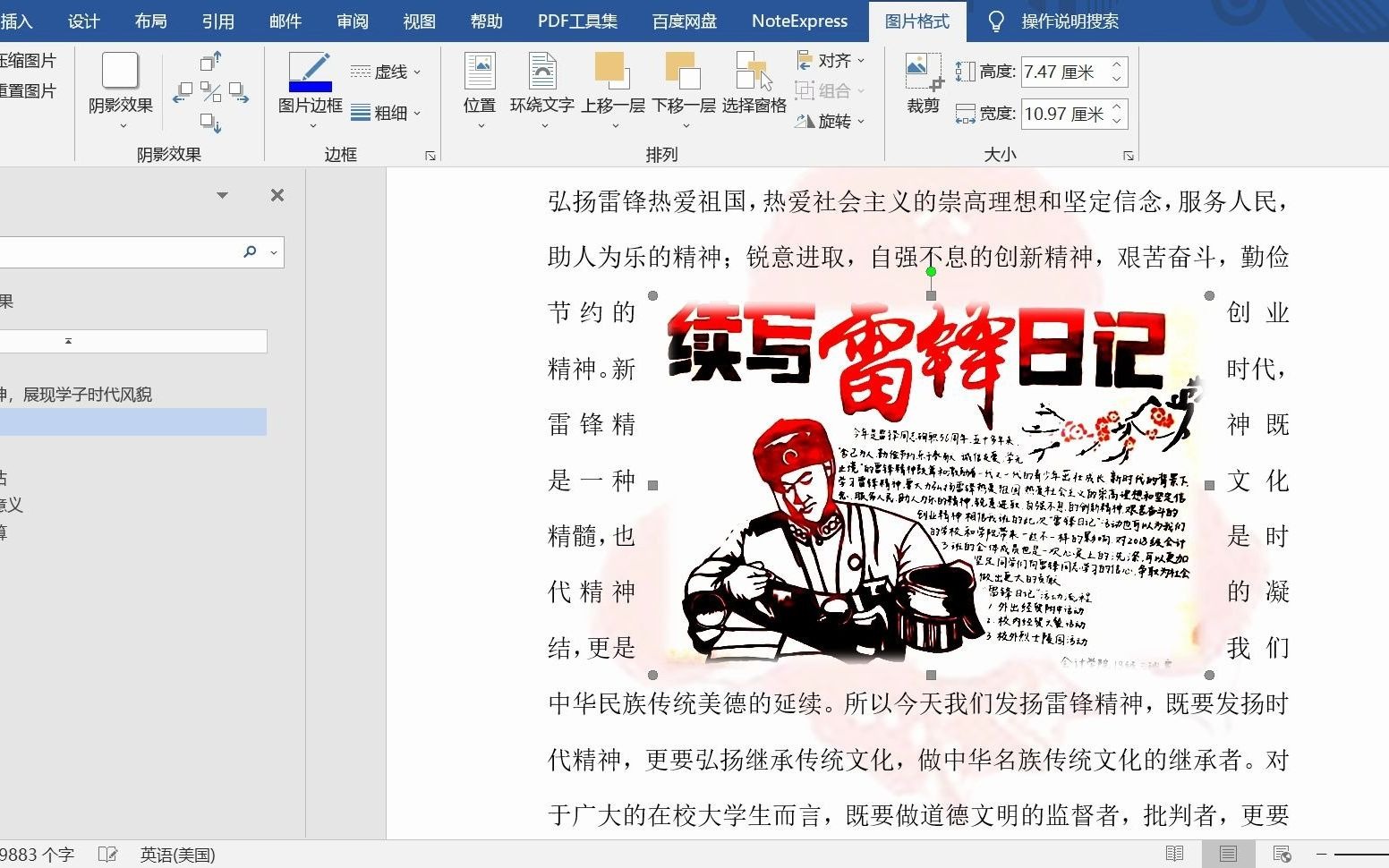This screenshot has height=868, width=1389.
Task: Click the 阴影效果 shadow effects button
Action: click(121, 89)
